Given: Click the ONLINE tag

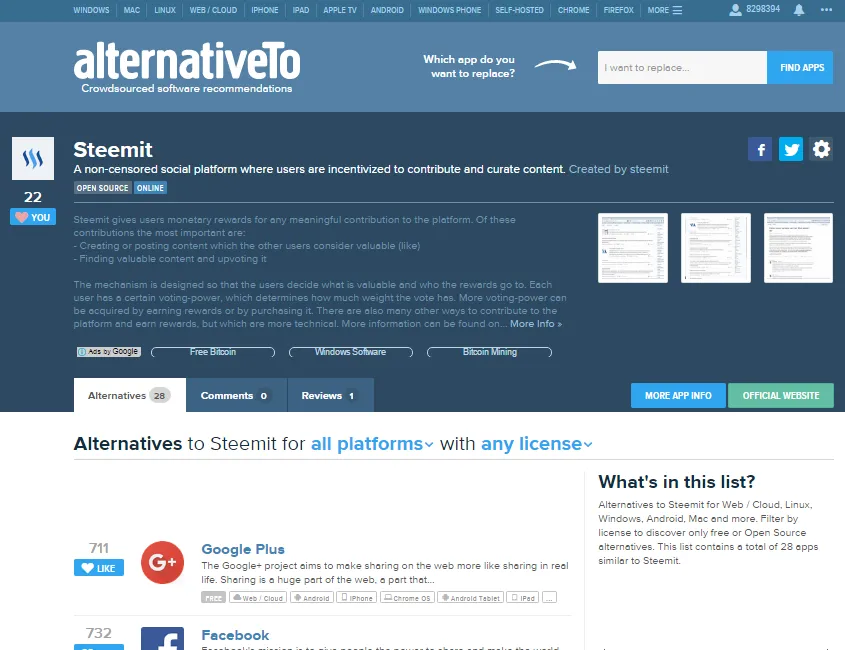Looking at the screenshot, I should (150, 188).
